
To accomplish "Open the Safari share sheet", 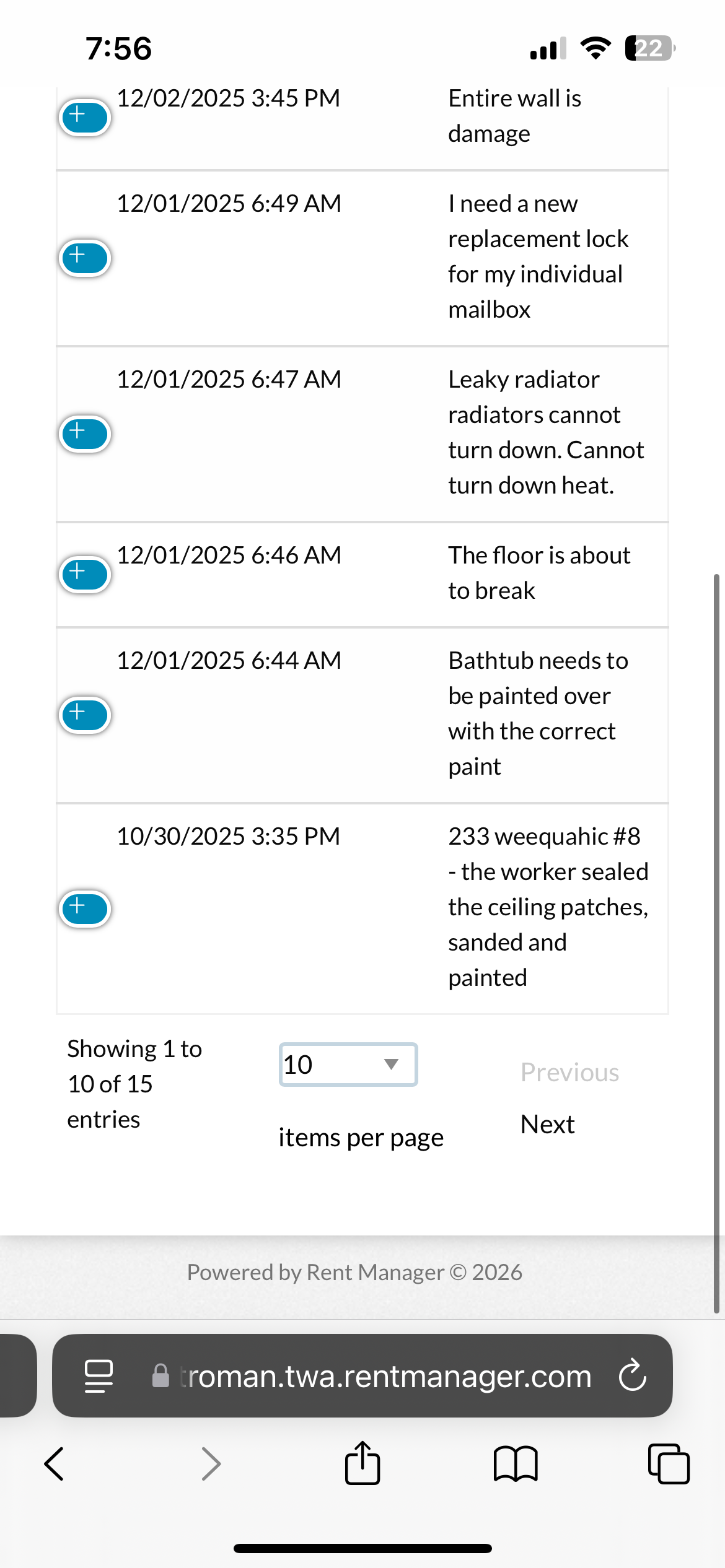I will pos(362,1464).
